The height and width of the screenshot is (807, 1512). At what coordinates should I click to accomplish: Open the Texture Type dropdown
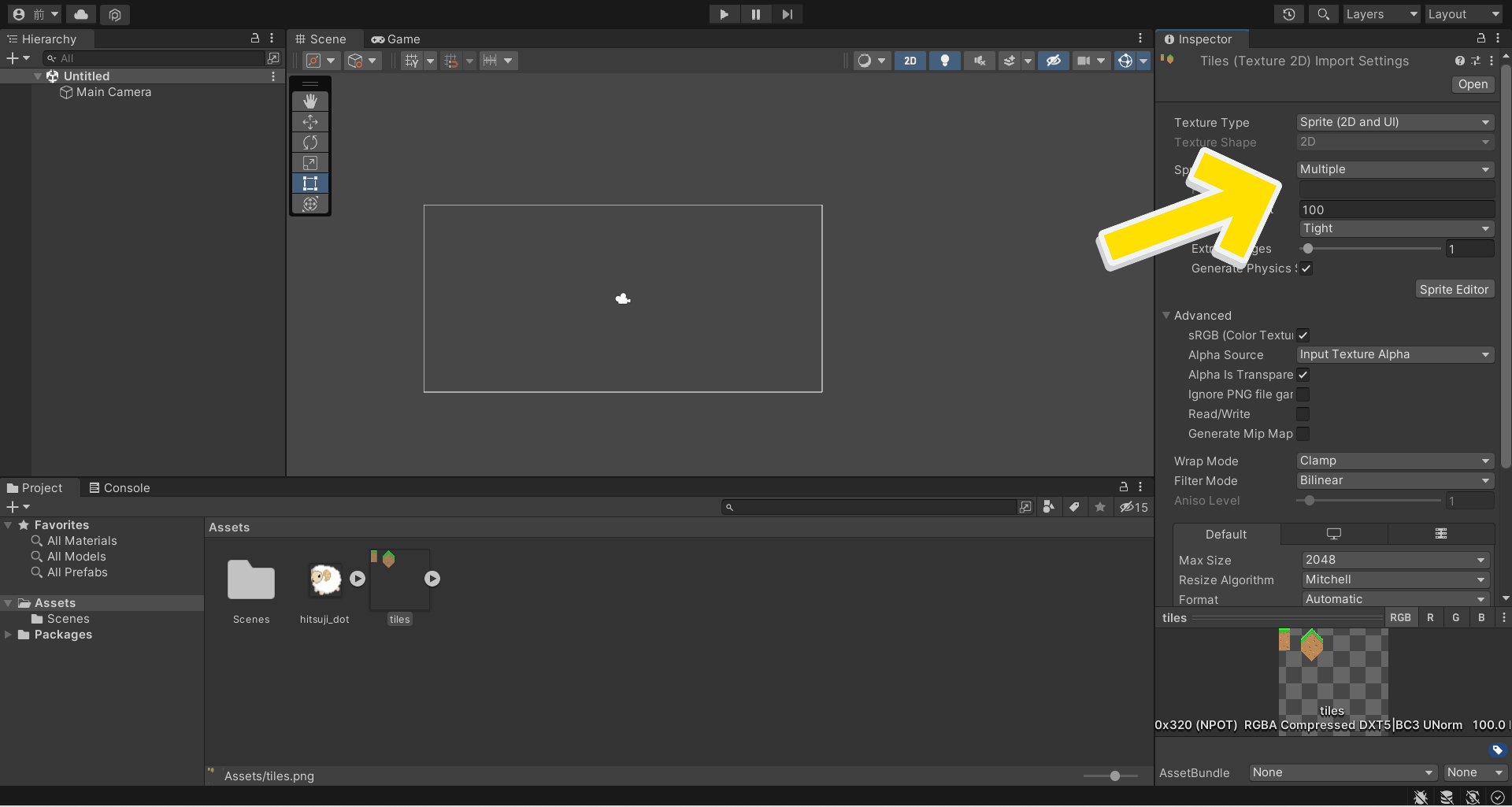click(1395, 122)
